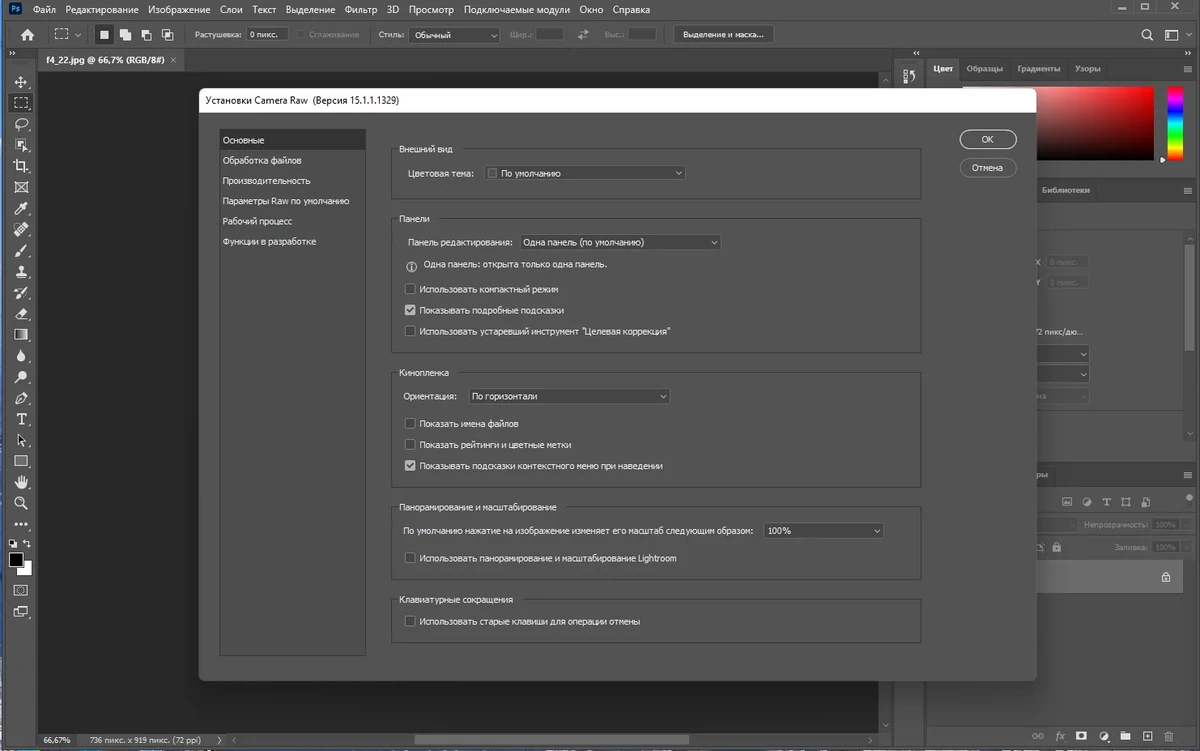Select the Horizontal Type tool
This screenshot has width=1200, height=751.
point(21,419)
